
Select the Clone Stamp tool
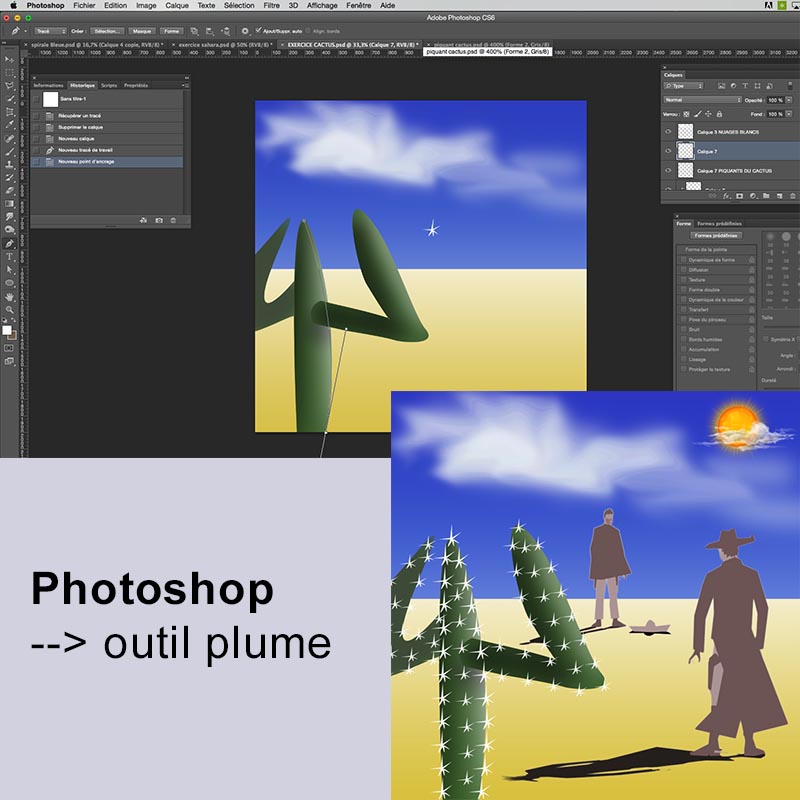[x=9, y=164]
